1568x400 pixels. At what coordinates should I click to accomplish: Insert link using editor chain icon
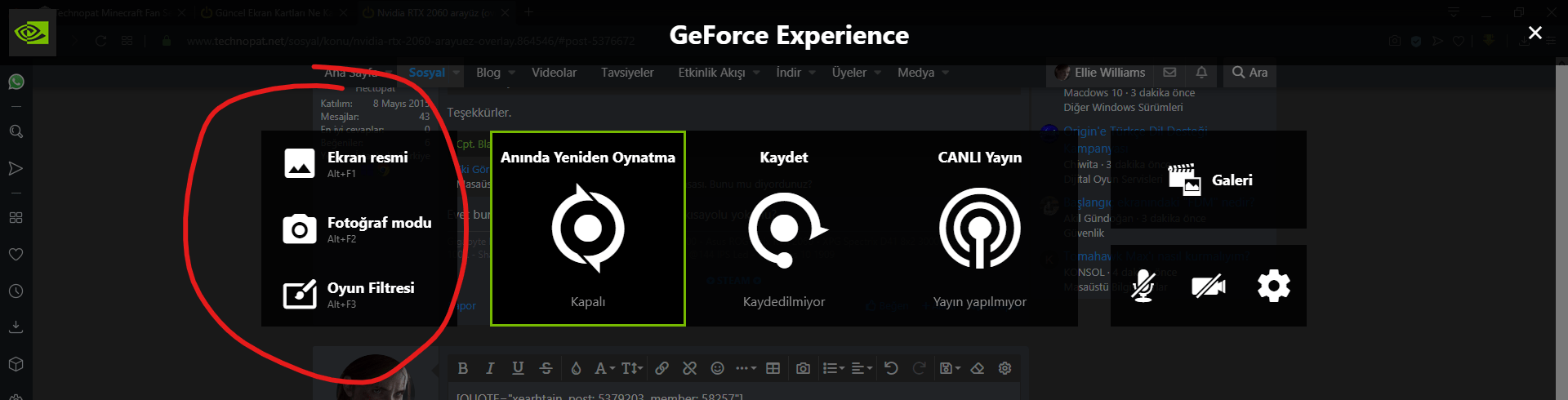[662, 368]
